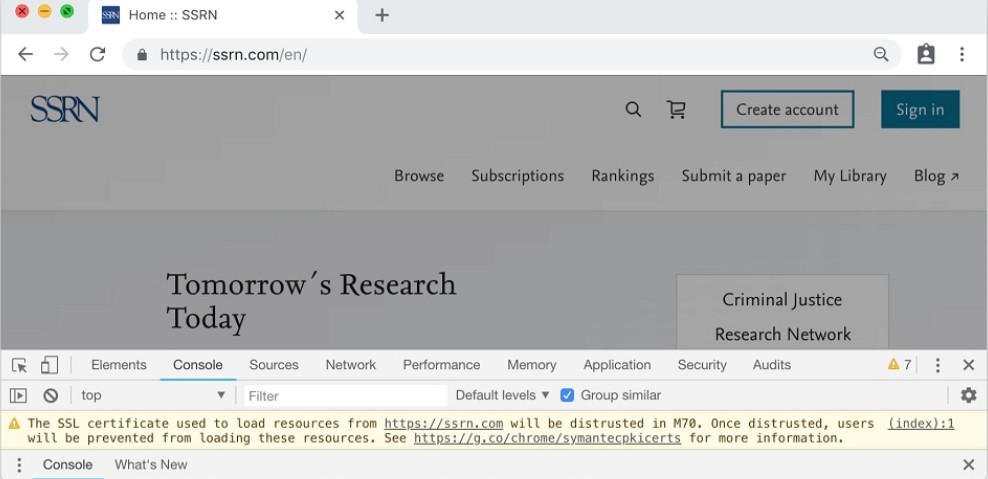Click the inspect element picker icon
The height and width of the screenshot is (479, 988).
[19, 365]
